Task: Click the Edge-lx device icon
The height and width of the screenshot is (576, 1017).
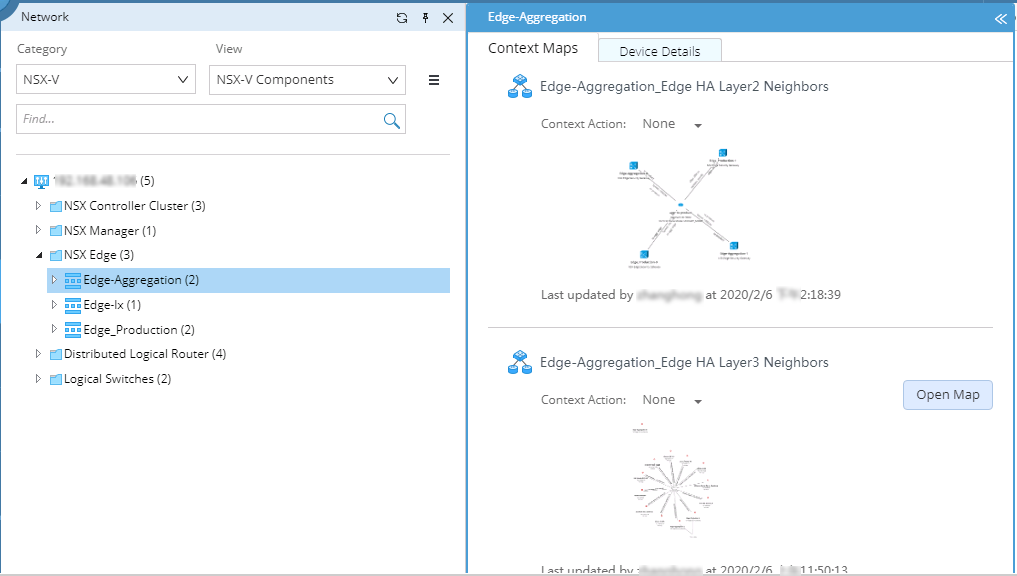Action: click(73, 305)
